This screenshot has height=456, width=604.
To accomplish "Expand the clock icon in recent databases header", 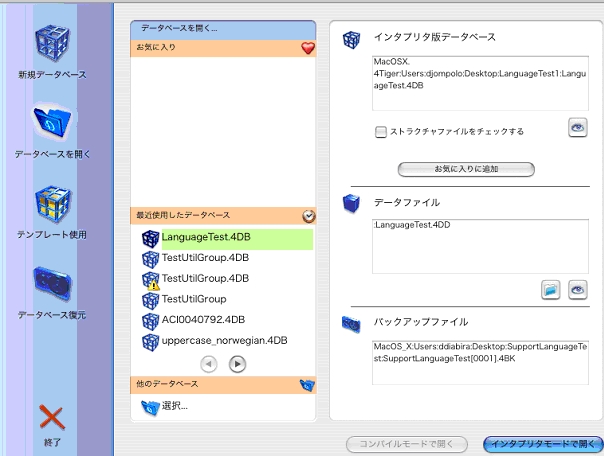I will (x=308, y=215).
